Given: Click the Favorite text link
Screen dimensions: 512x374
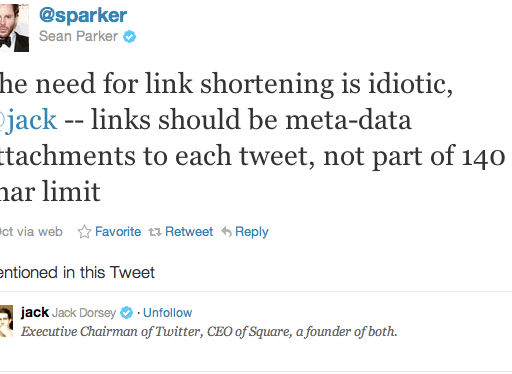Looking at the screenshot, I should click(x=118, y=231).
